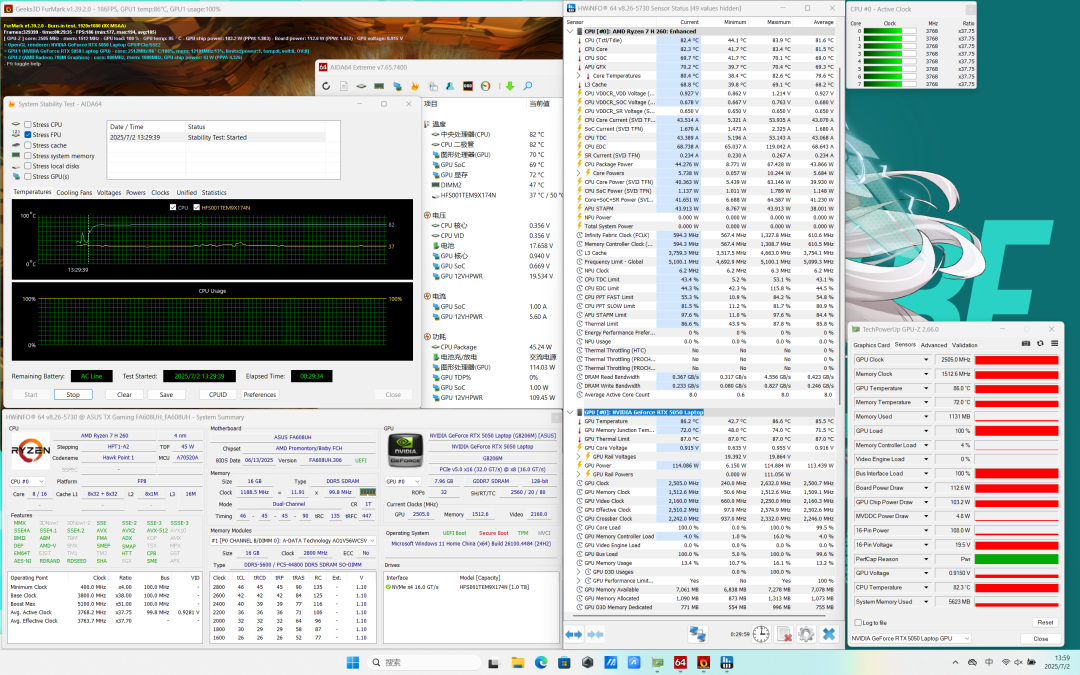Toggle the HFS001TEM9X174N graph legend checkbox
Screen dimensions: 1080x675
click(196, 207)
